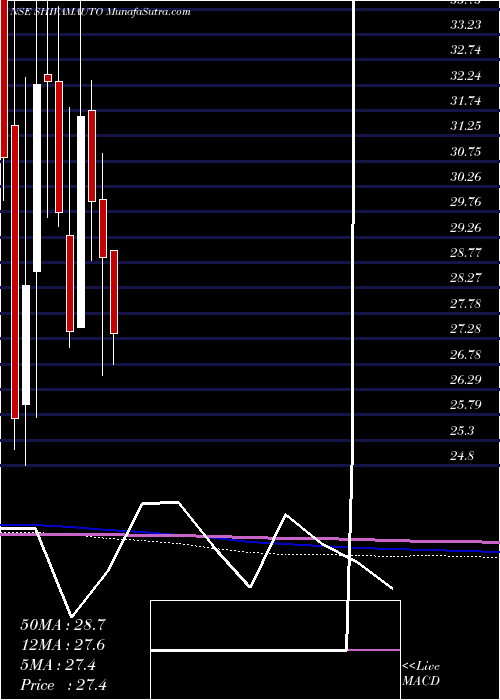This screenshot has width=500, height=700.
Task: Click the '5MA : 27.4' legend value
Action: coord(58,665)
